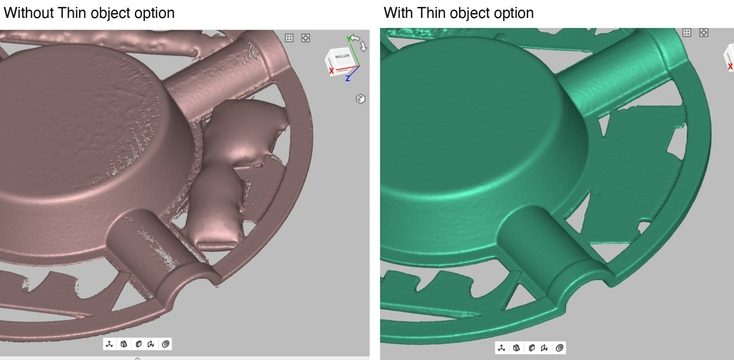This screenshot has width=734, height=360.
Task: Click the wireframe mesh icon in the pink viewport toolbar
Action: point(124,344)
